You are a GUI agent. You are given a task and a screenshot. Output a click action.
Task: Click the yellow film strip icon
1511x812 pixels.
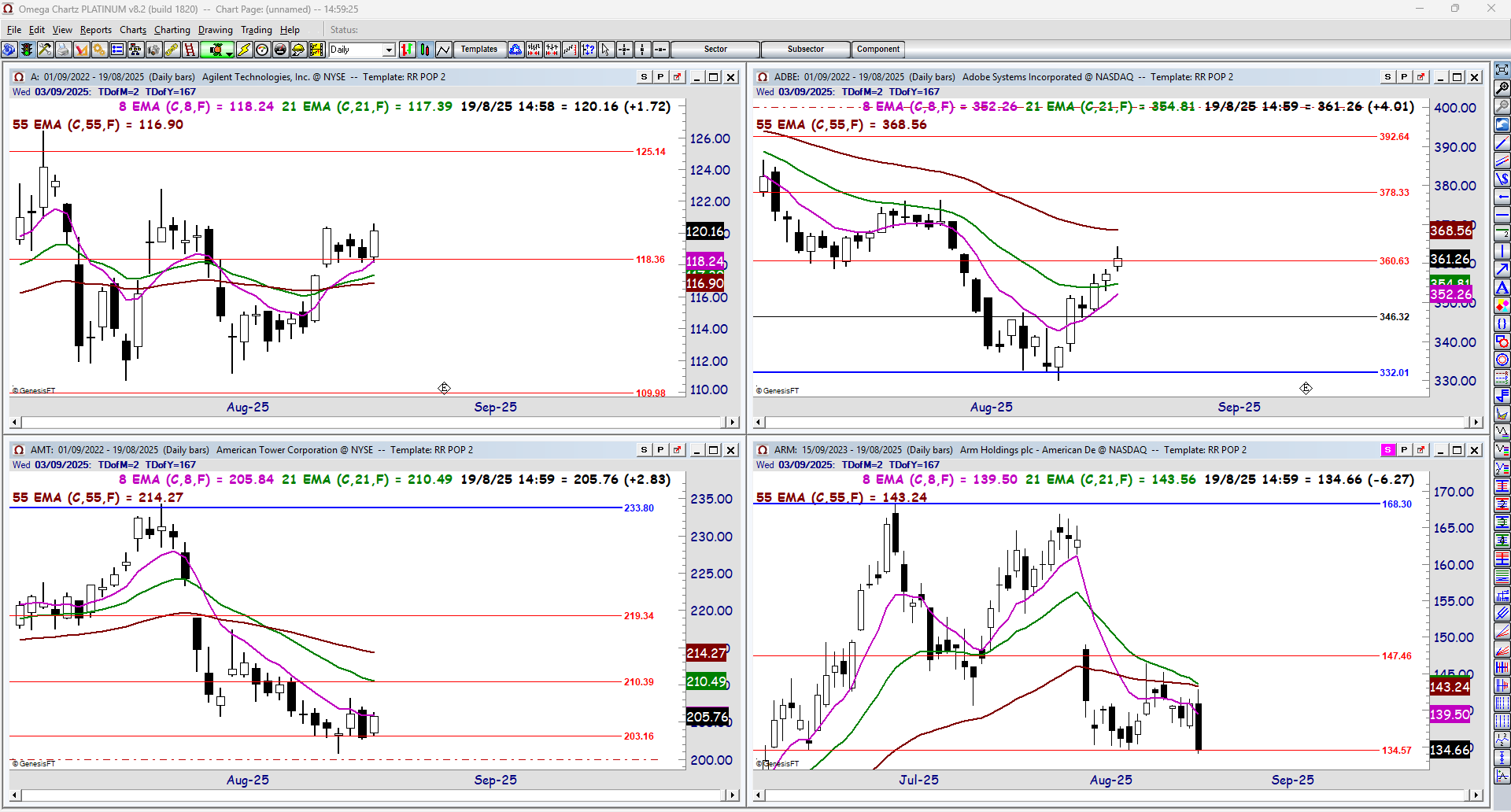pos(316,50)
